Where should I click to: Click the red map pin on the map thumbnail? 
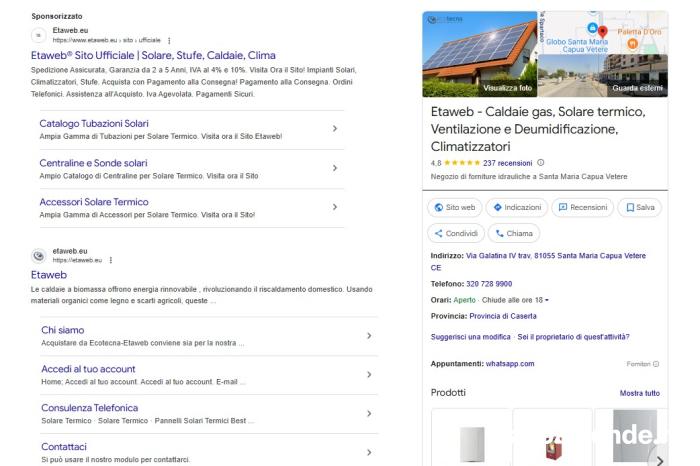point(603,31)
